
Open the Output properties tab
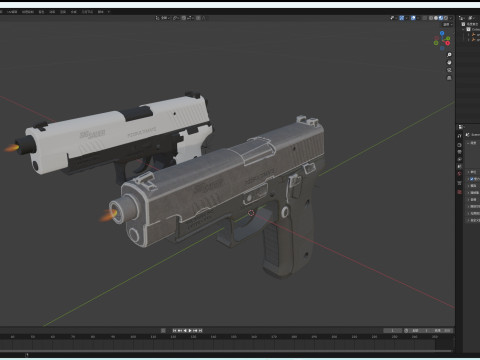[x=460, y=152]
